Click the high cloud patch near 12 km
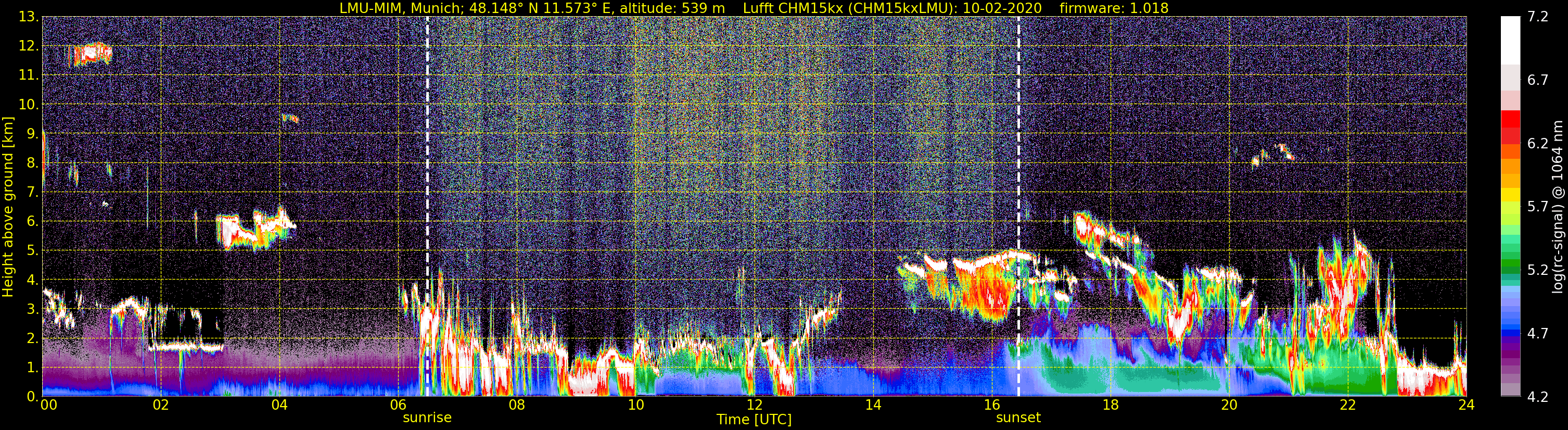Image resolution: width=1568 pixels, height=430 pixels. point(90,54)
